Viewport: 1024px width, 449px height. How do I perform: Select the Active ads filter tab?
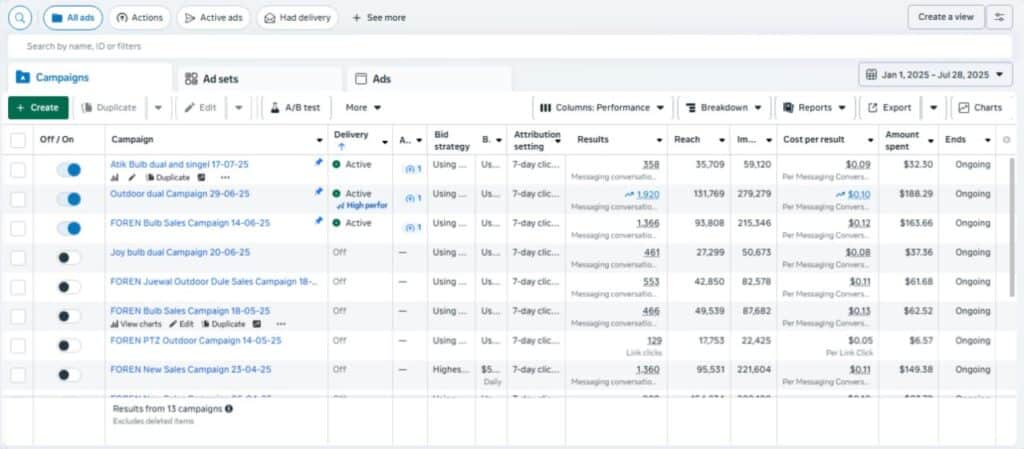click(214, 17)
